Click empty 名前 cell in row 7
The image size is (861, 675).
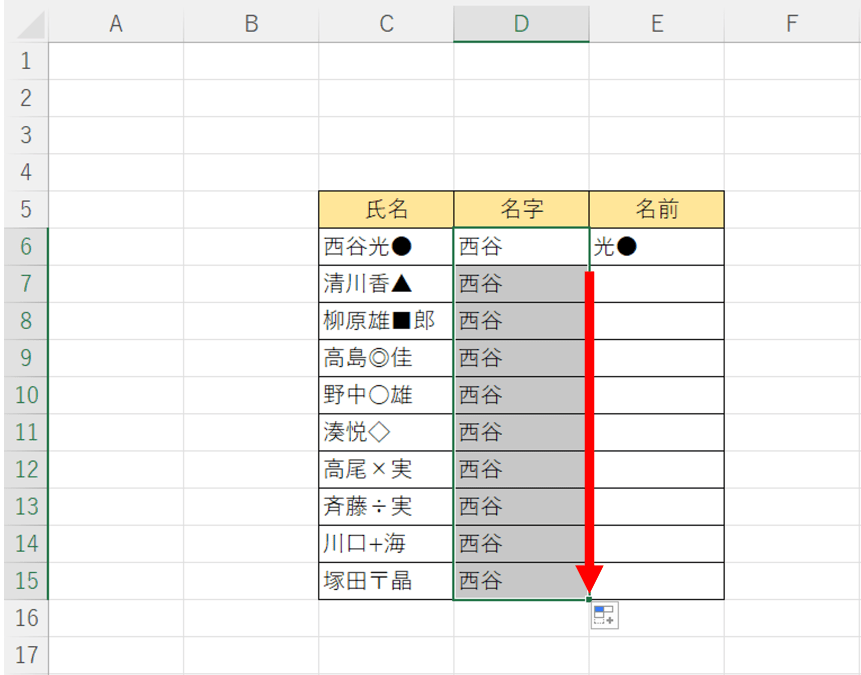(x=657, y=283)
